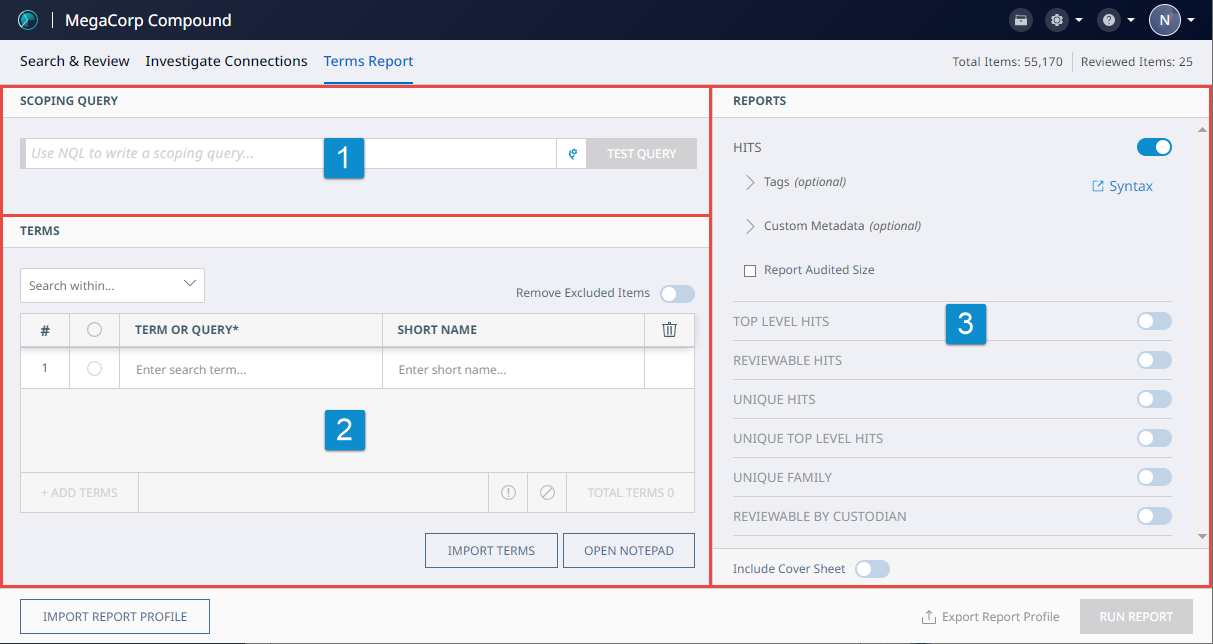The height and width of the screenshot is (644, 1213).
Task: Enable the Reviewable By Custodian toggle
Action: pyautogui.click(x=1154, y=516)
